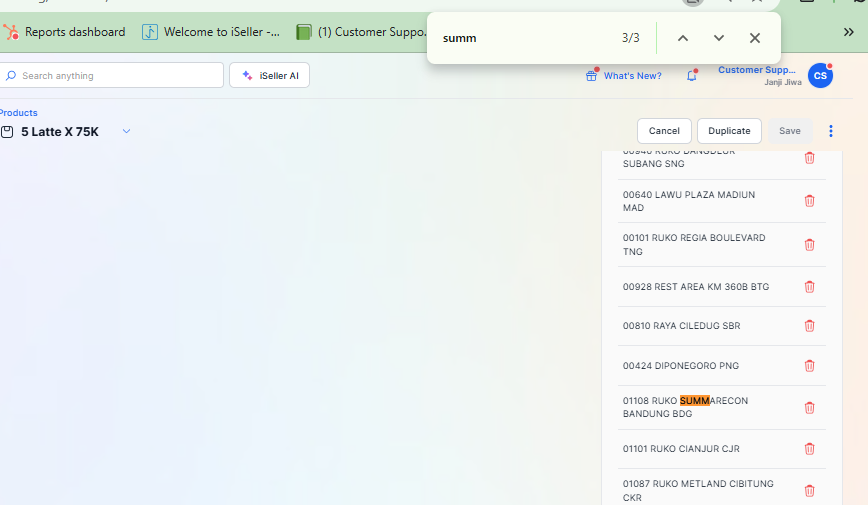Show more bookmarks with the chevron
The image size is (868, 505).
pos(848,32)
